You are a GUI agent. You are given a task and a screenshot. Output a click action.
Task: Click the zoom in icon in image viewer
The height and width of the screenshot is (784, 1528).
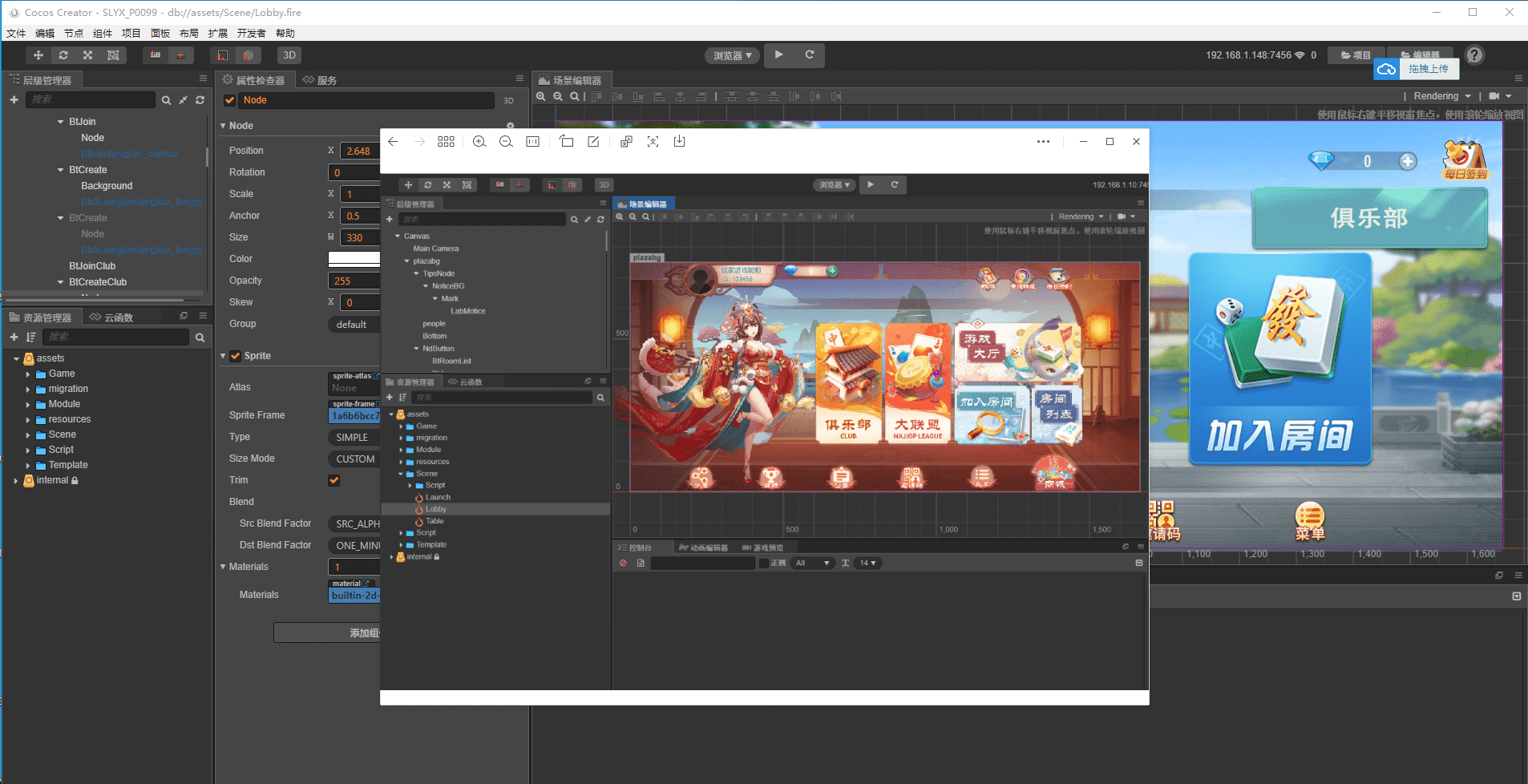click(479, 142)
